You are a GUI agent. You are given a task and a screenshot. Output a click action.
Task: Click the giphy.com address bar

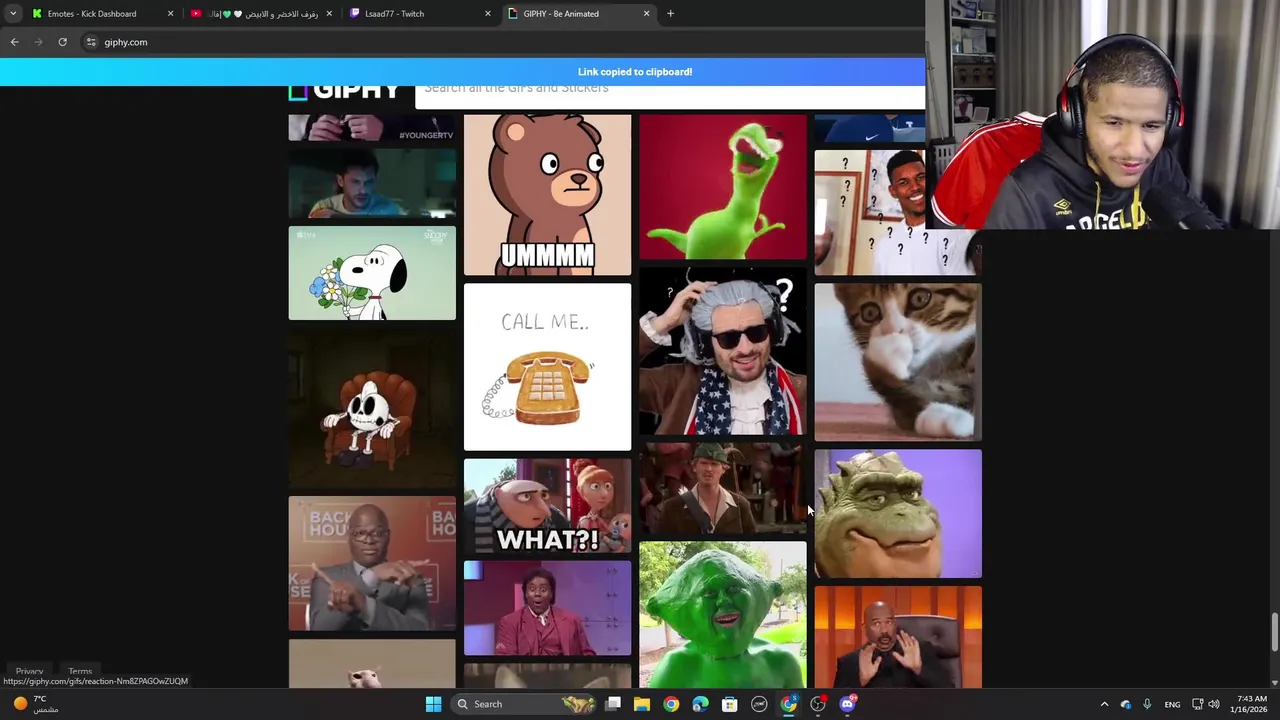click(500, 42)
